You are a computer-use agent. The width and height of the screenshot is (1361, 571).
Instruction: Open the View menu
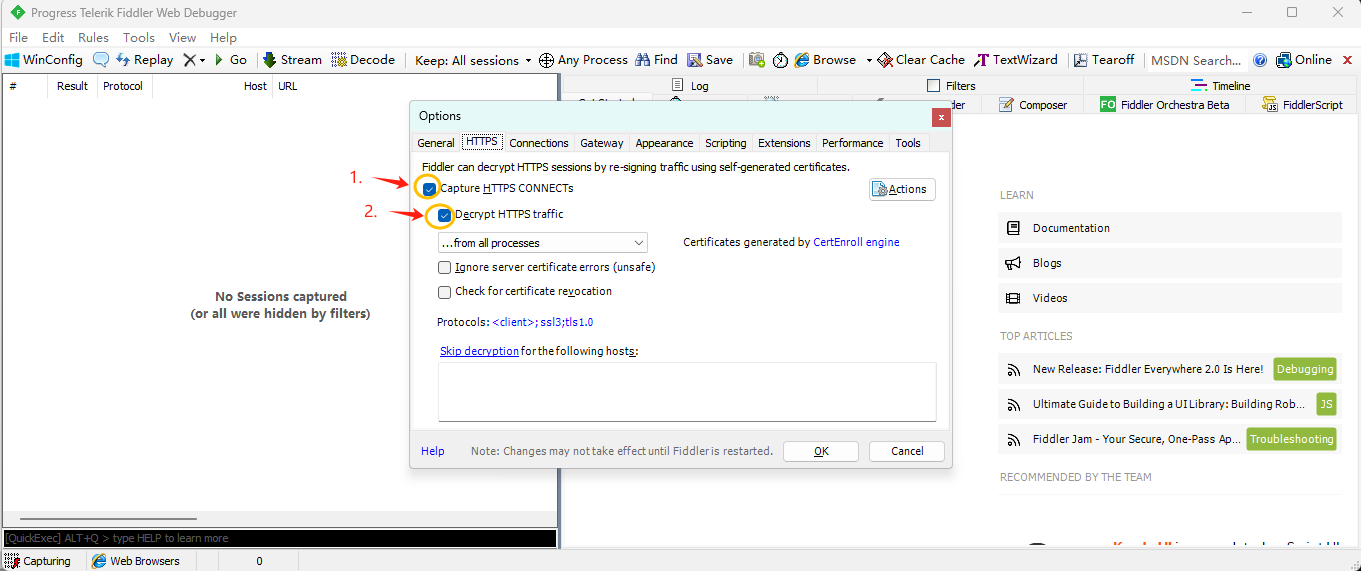tap(183, 37)
